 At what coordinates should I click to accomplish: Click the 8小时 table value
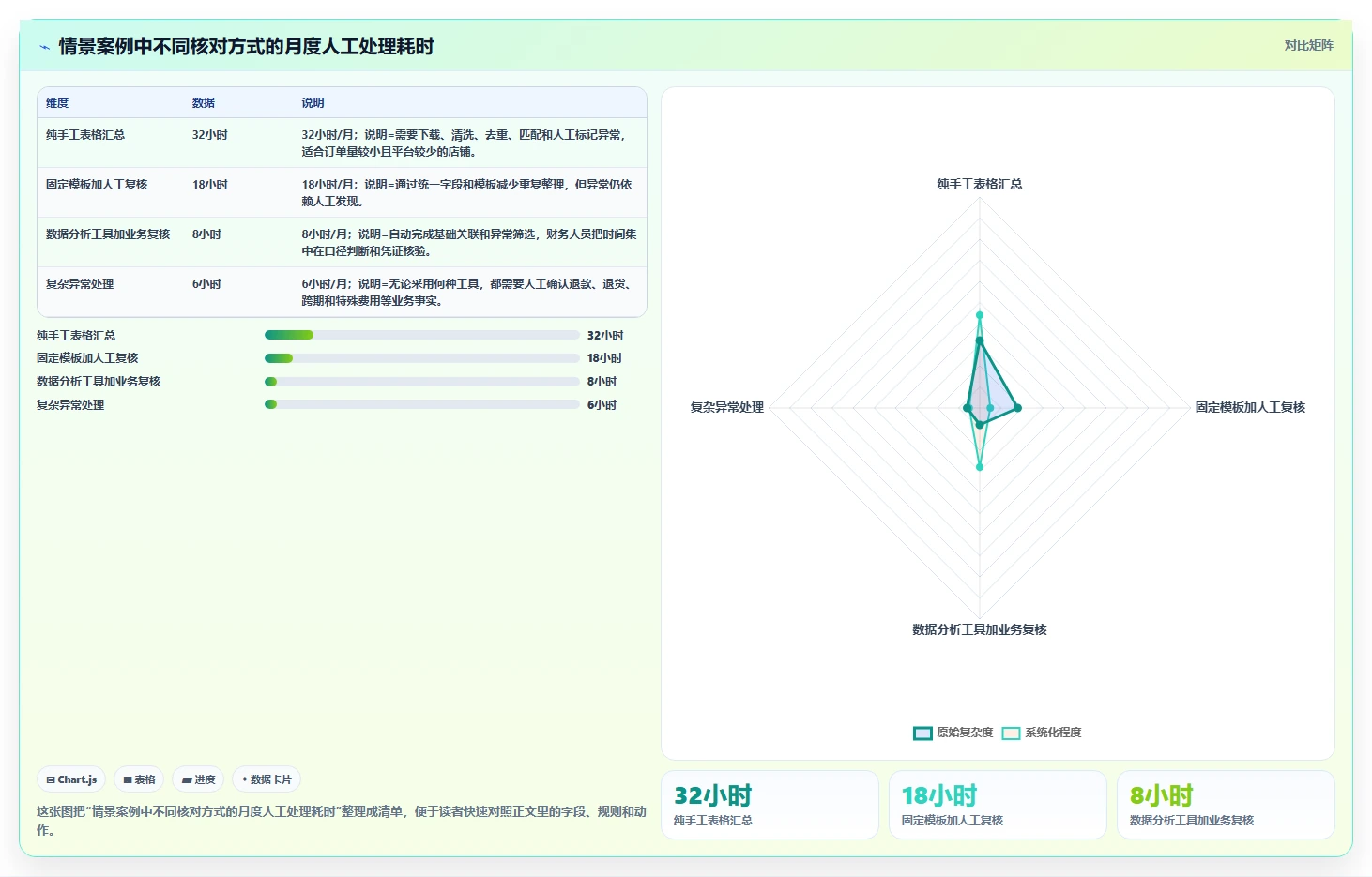[206, 234]
